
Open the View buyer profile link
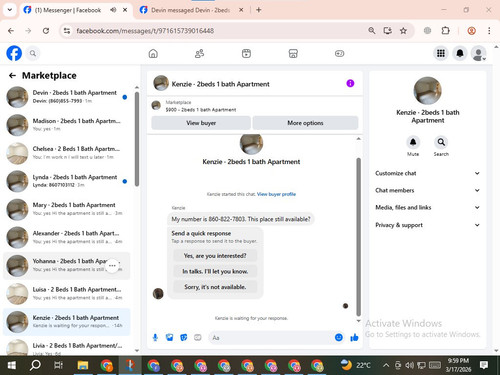click(276, 194)
